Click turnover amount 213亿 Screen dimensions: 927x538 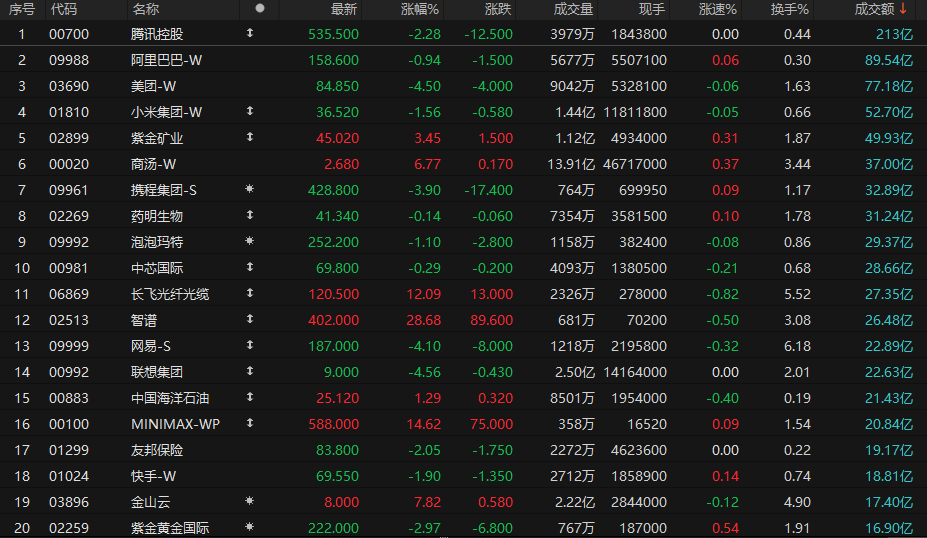click(894, 34)
